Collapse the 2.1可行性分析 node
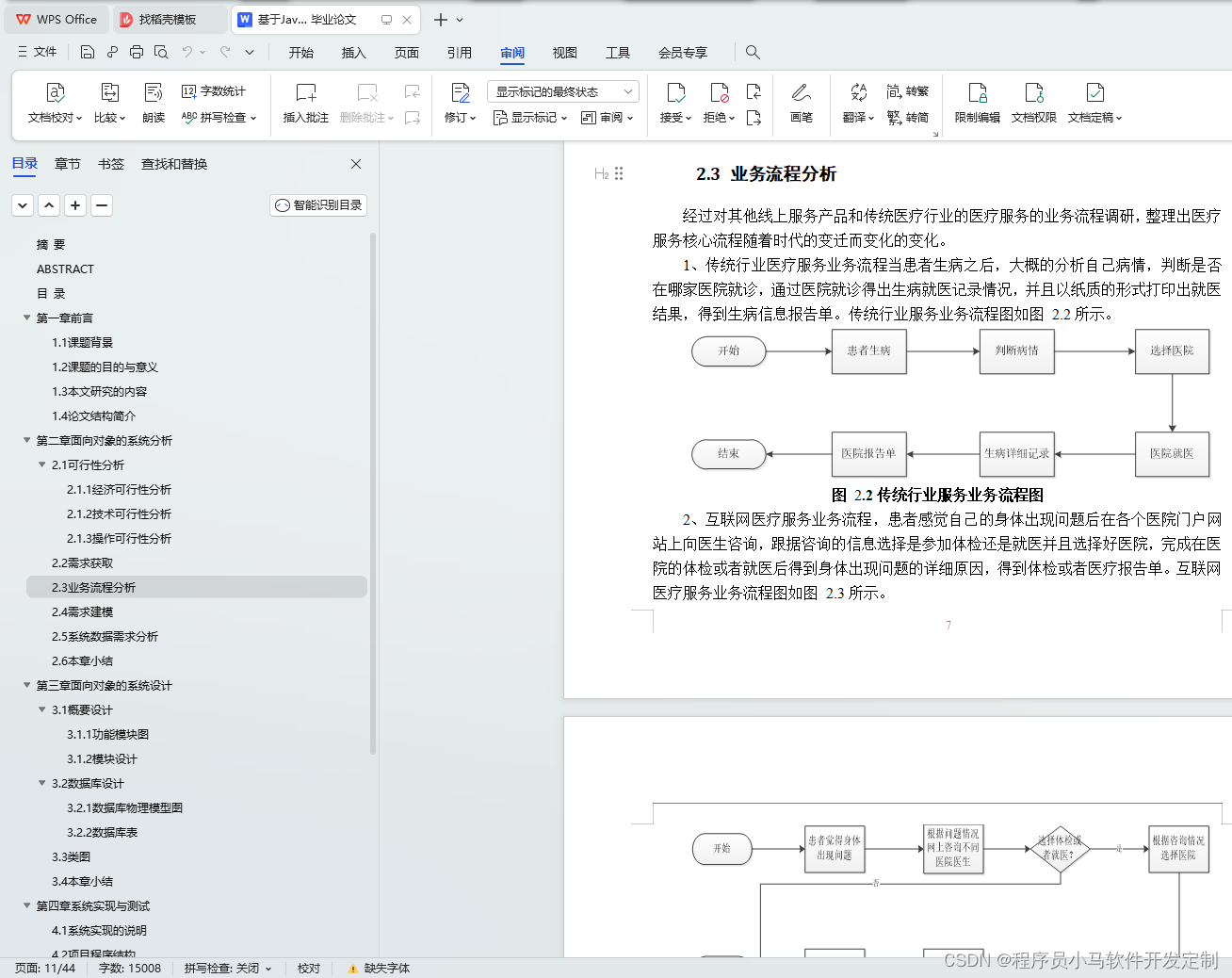 click(x=42, y=465)
